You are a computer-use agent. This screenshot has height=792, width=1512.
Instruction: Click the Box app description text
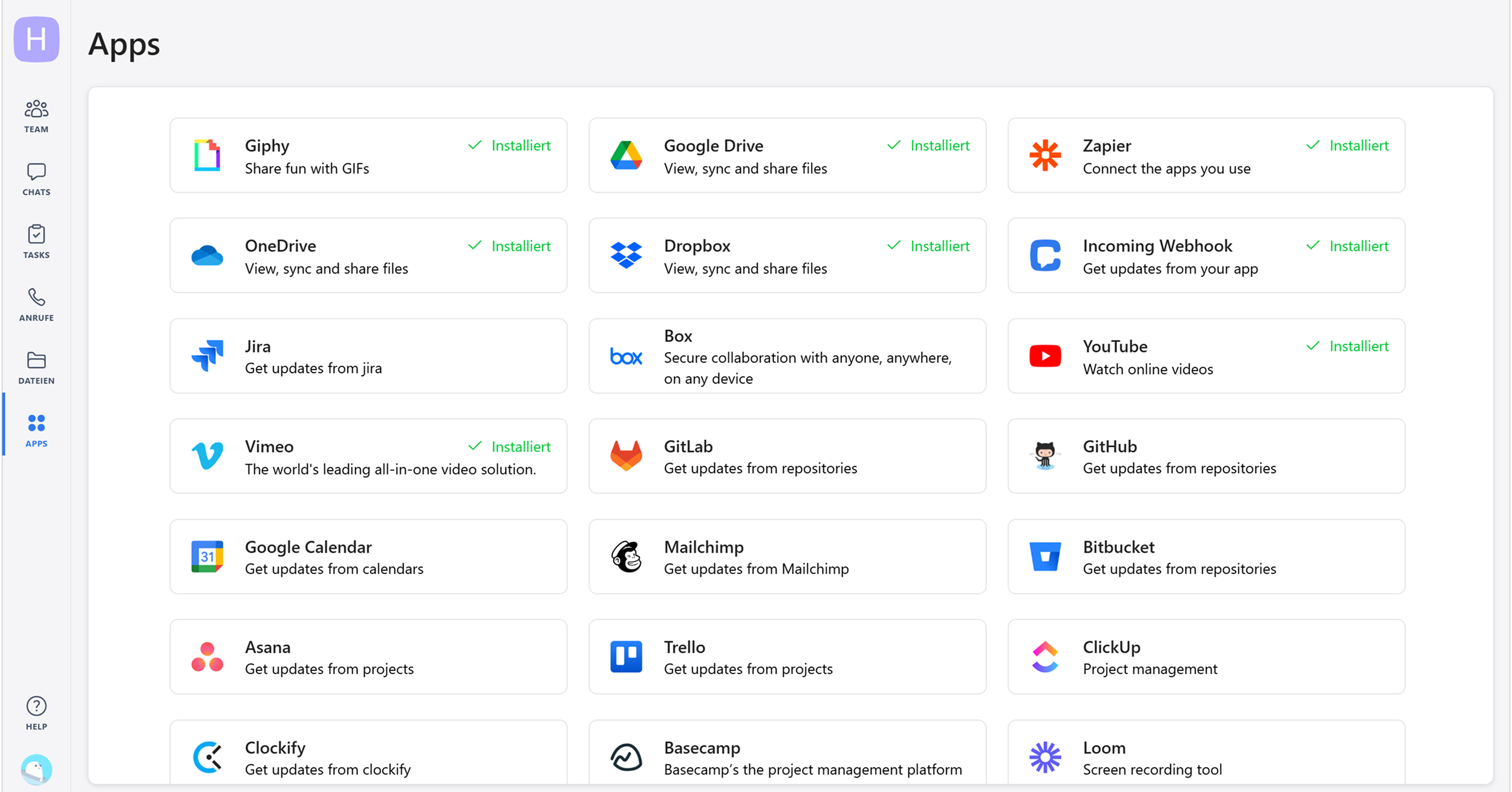coord(807,368)
